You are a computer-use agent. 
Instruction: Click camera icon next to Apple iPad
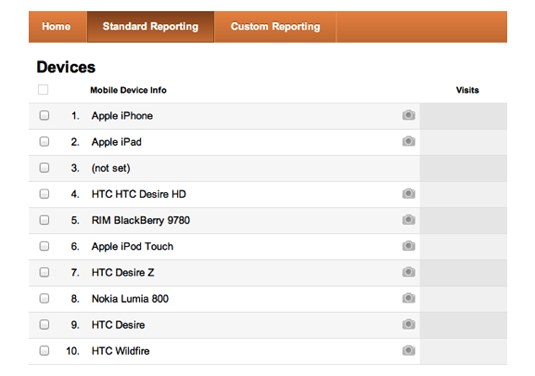point(408,141)
